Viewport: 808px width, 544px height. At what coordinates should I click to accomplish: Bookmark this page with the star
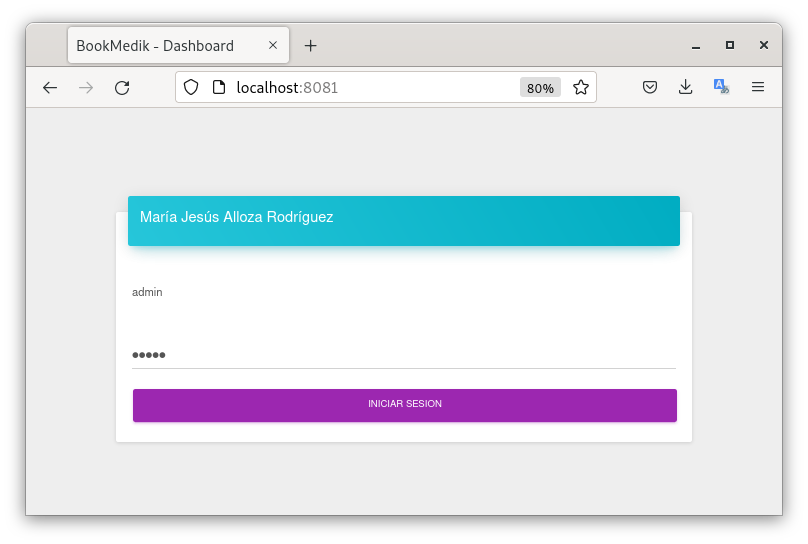(x=581, y=88)
